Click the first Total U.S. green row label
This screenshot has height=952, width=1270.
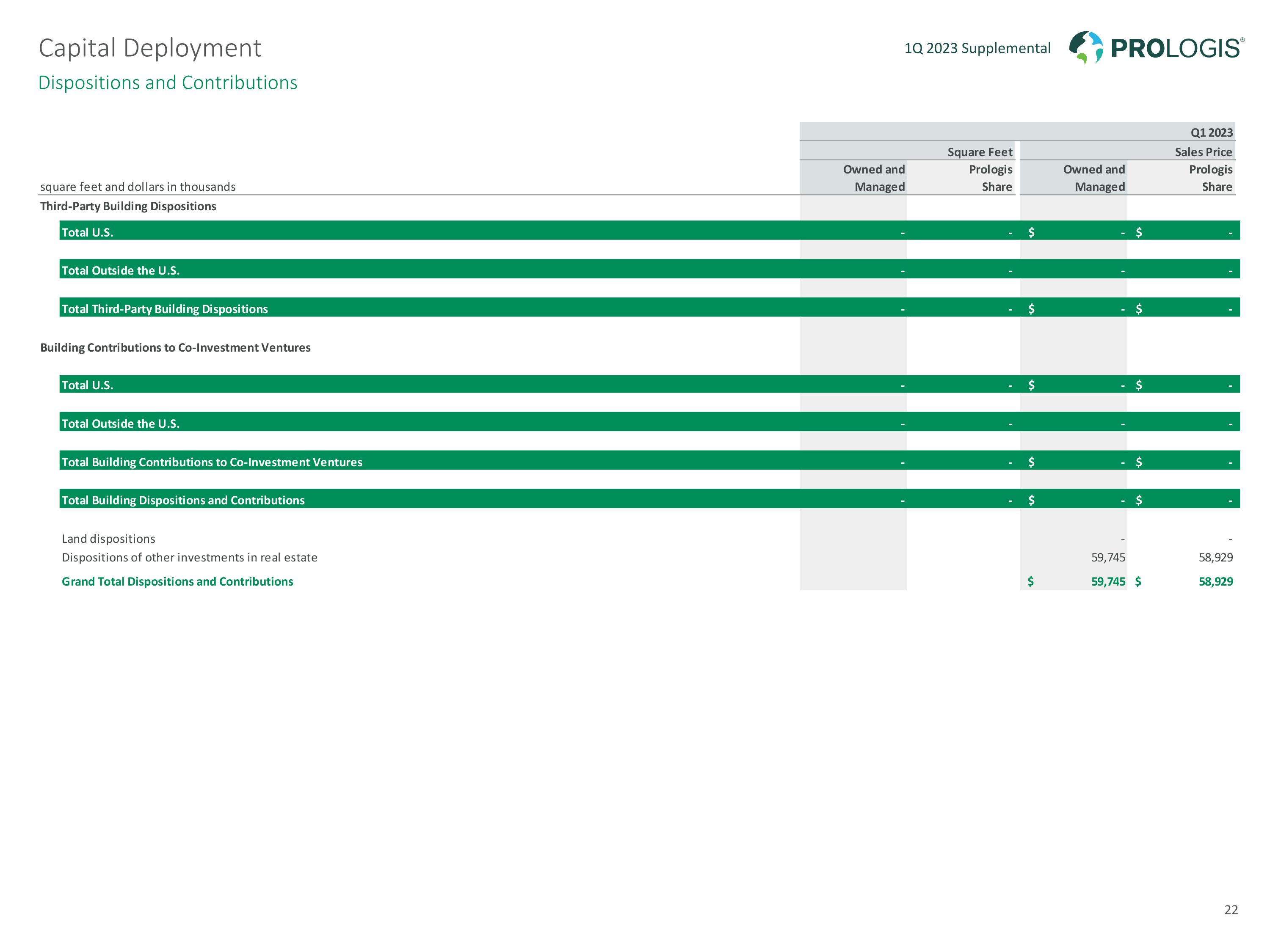pos(87,232)
